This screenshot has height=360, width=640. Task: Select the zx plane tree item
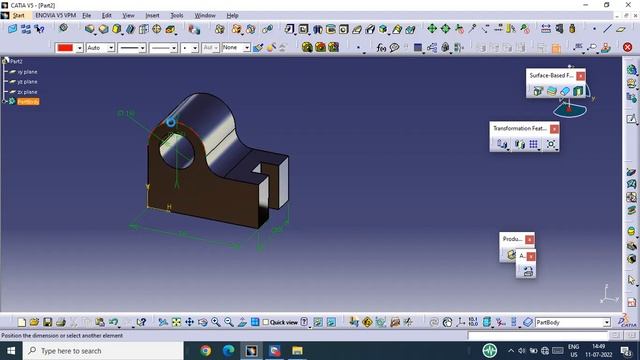(x=27, y=92)
